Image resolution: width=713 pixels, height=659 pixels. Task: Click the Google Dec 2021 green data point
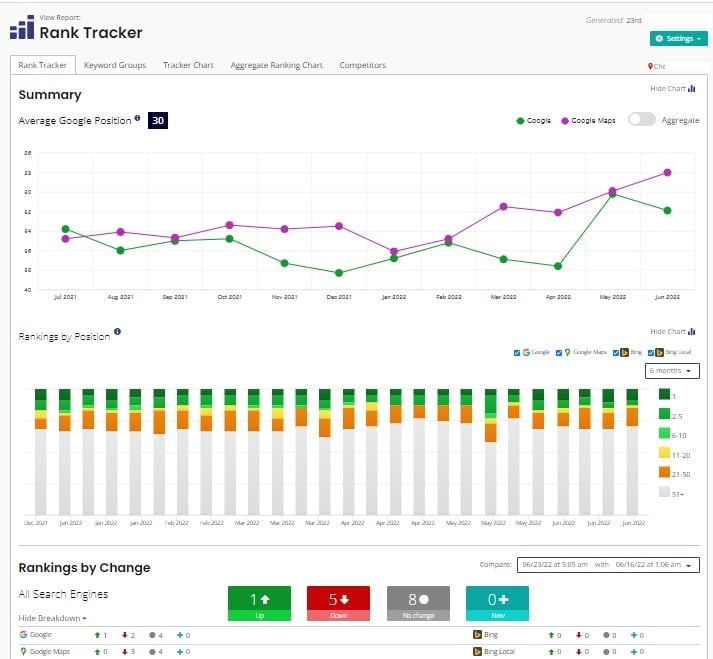tap(339, 273)
